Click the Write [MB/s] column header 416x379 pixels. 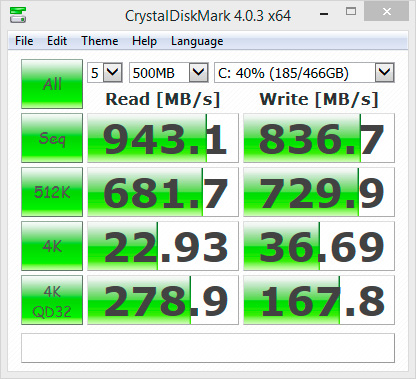(x=319, y=99)
